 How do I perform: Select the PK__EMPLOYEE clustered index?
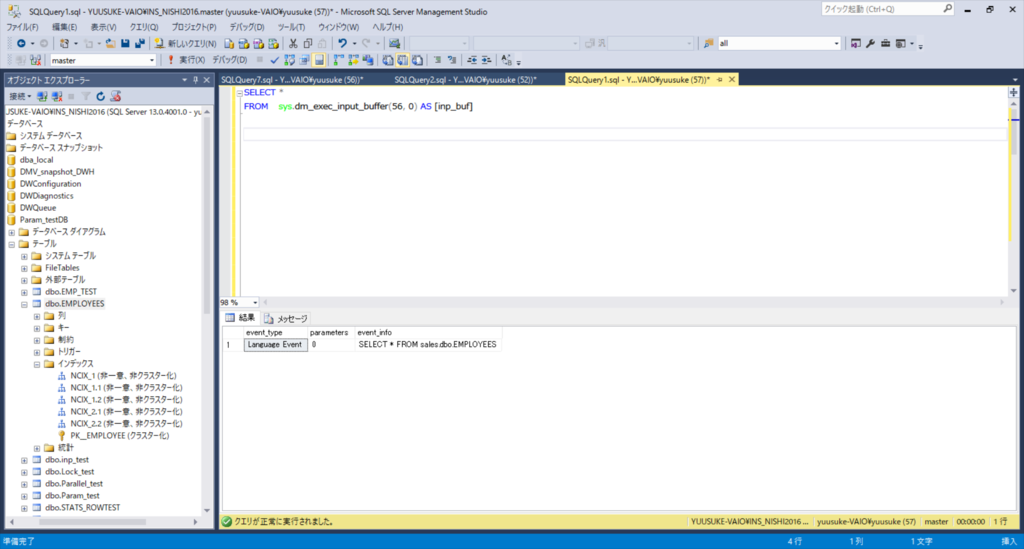point(120,436)
